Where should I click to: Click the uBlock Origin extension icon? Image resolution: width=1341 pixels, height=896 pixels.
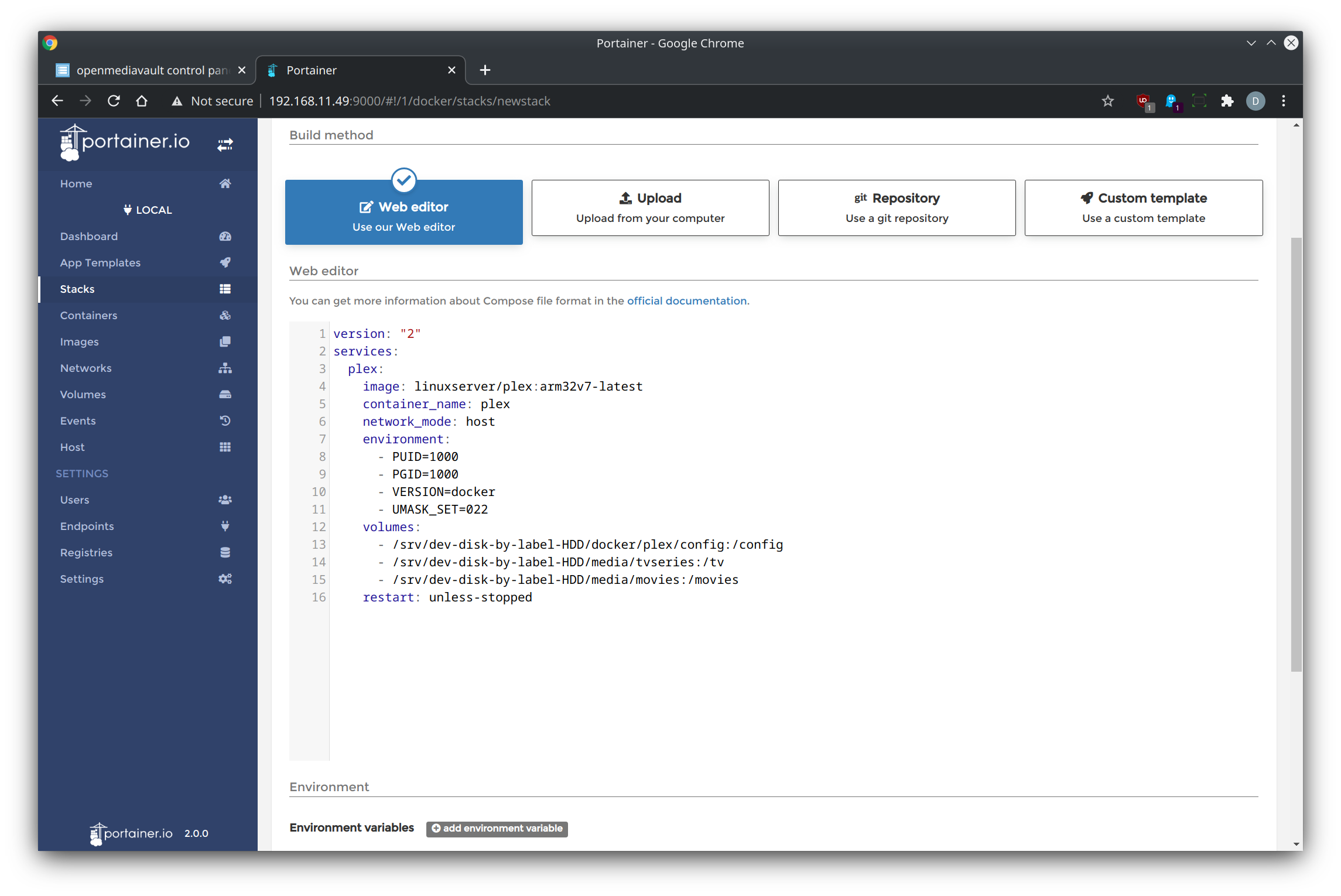pos(1143,101)
